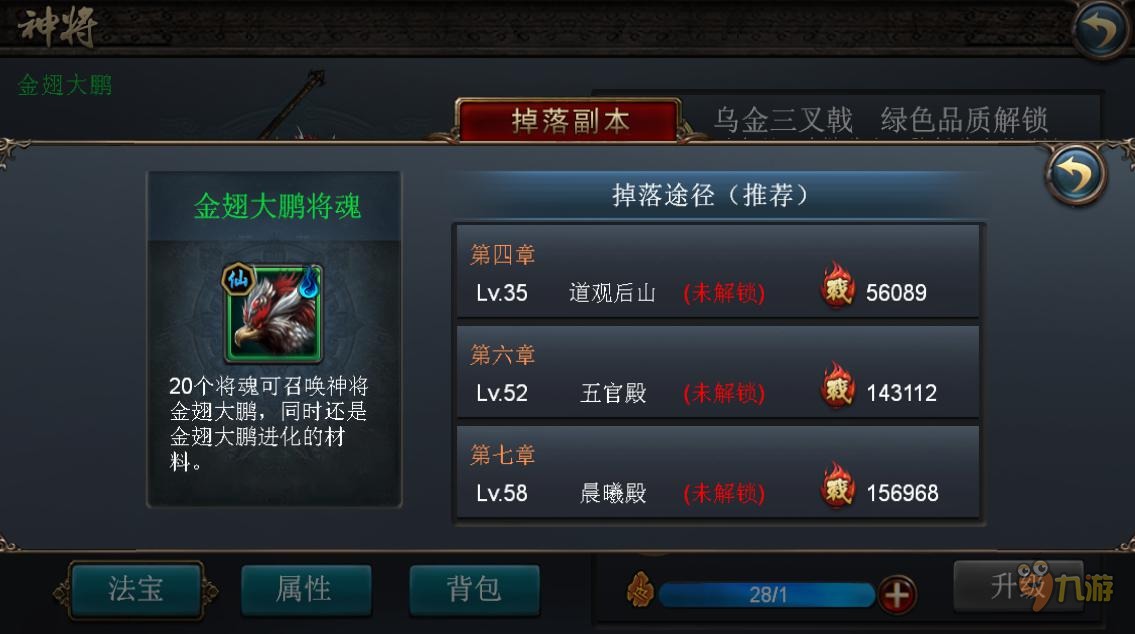Image resolution: width=1135 pixels, height=634 pixels.
Task: Select the 第七章 晨曦殿 dungeon entry
Action: 717,471
